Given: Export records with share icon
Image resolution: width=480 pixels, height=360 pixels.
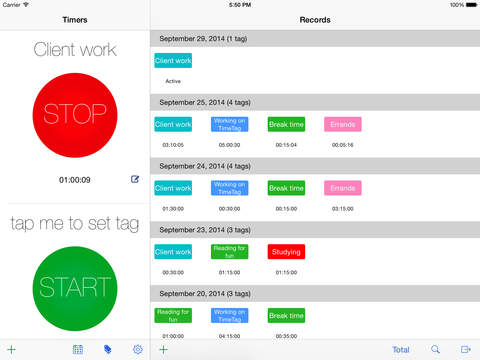Looking at the screenshot, I should click(x=466, y=349).
